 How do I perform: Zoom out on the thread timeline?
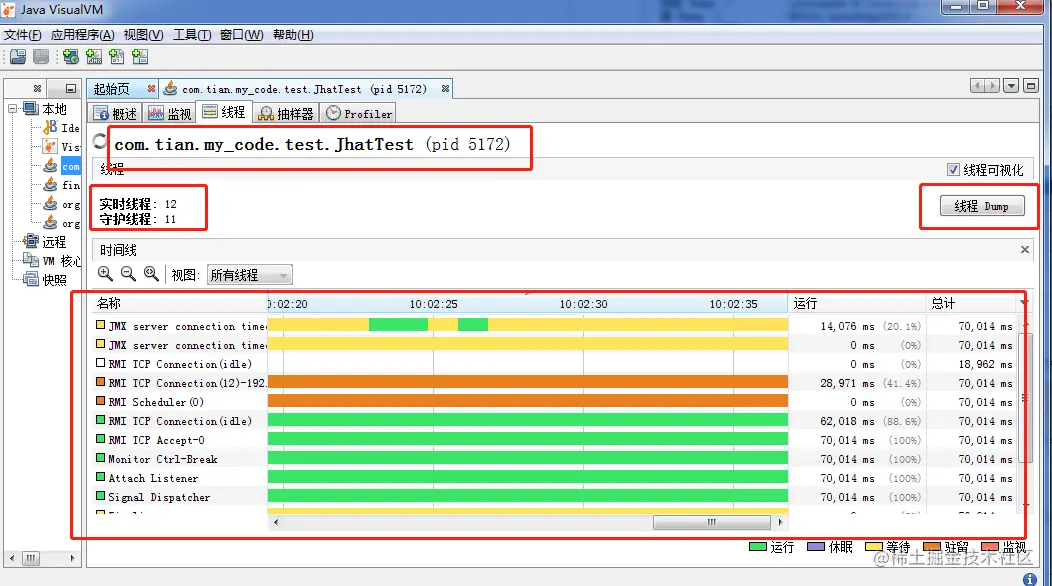coord(128,274)
